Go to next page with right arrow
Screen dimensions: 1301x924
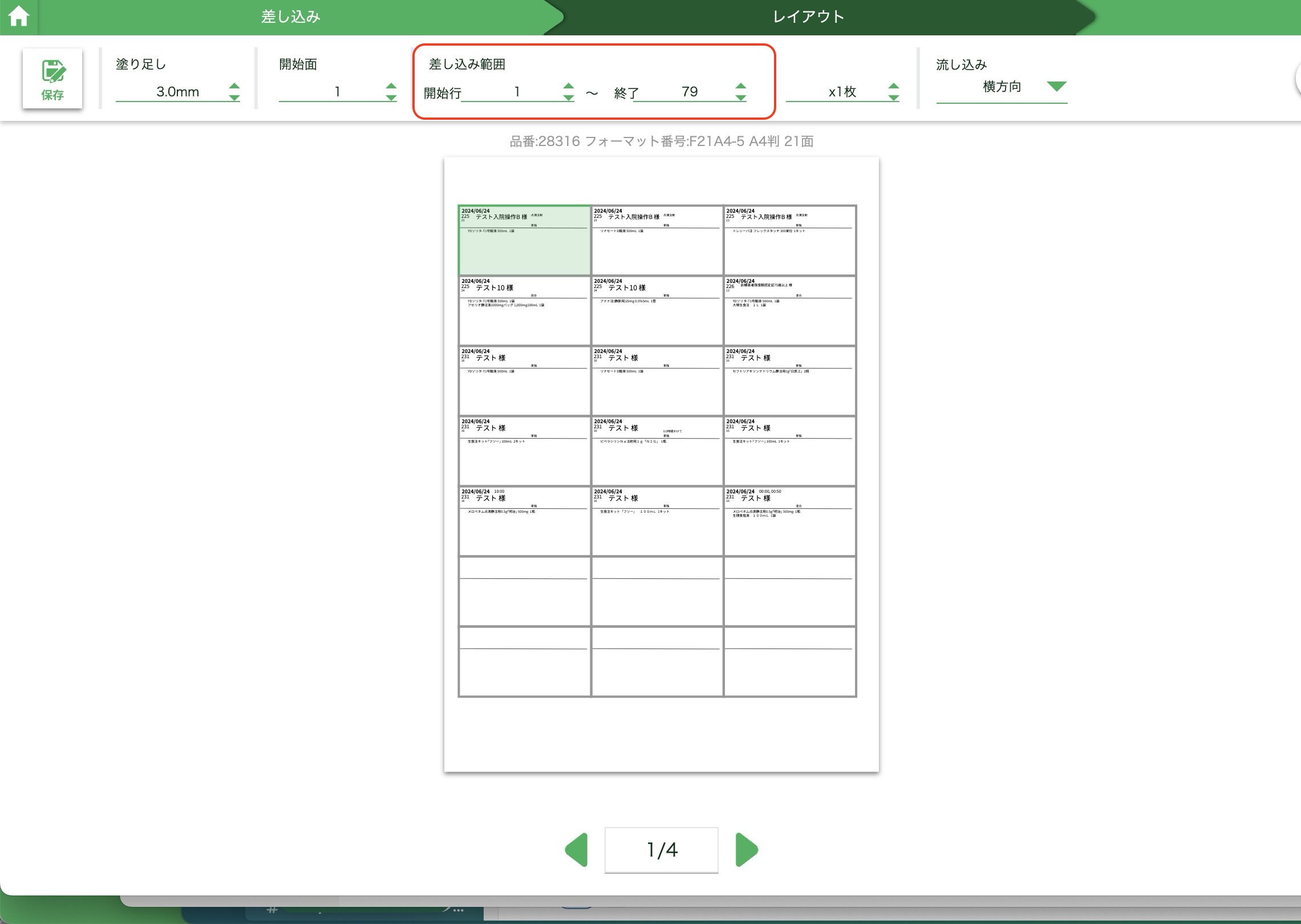pos(746,850)
